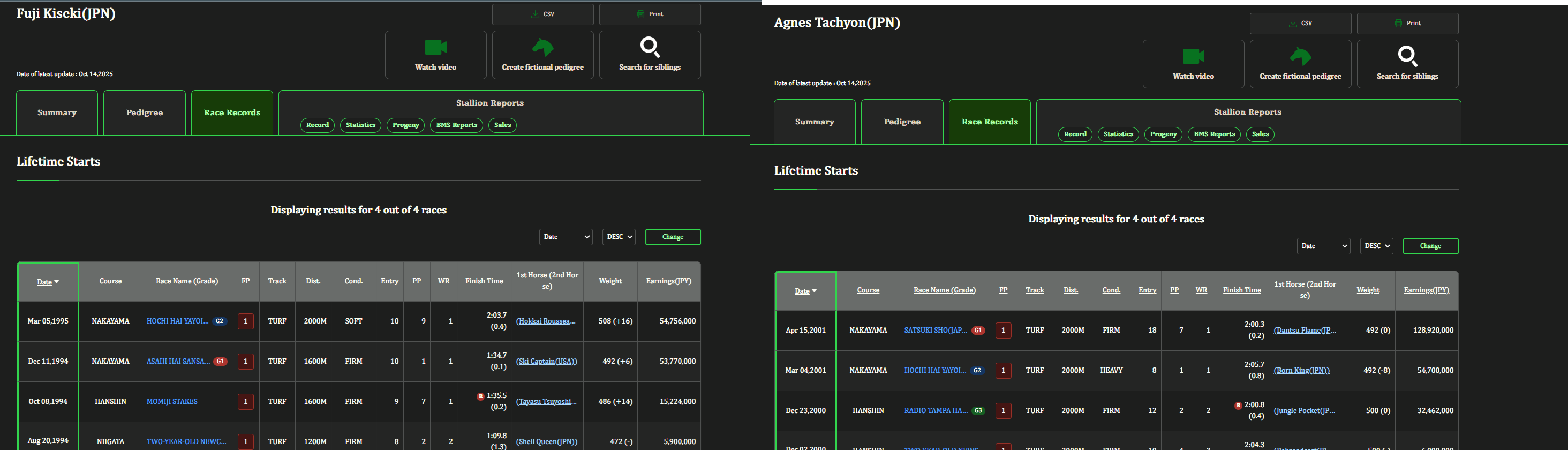
Task: Sort Fuji Kiseki's table by Dist. header
Action: (x=313, y=281)
